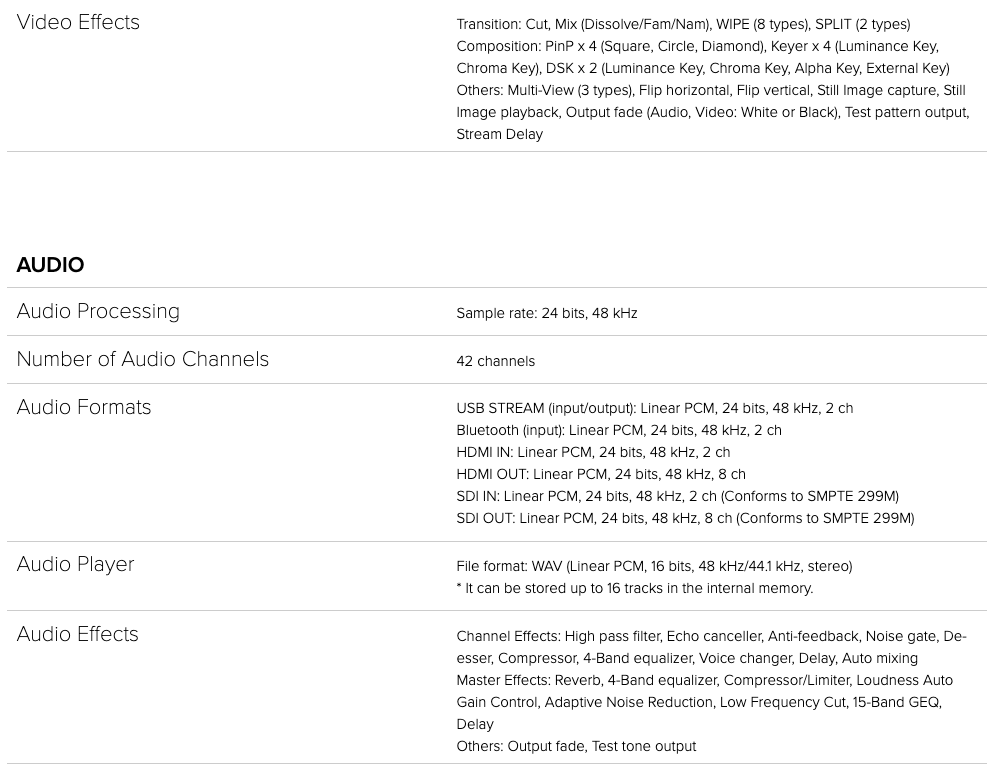Viewport: 999px width, 768px height.
Task: Click the Channel Effects description line
Action: tap(712, 647)
